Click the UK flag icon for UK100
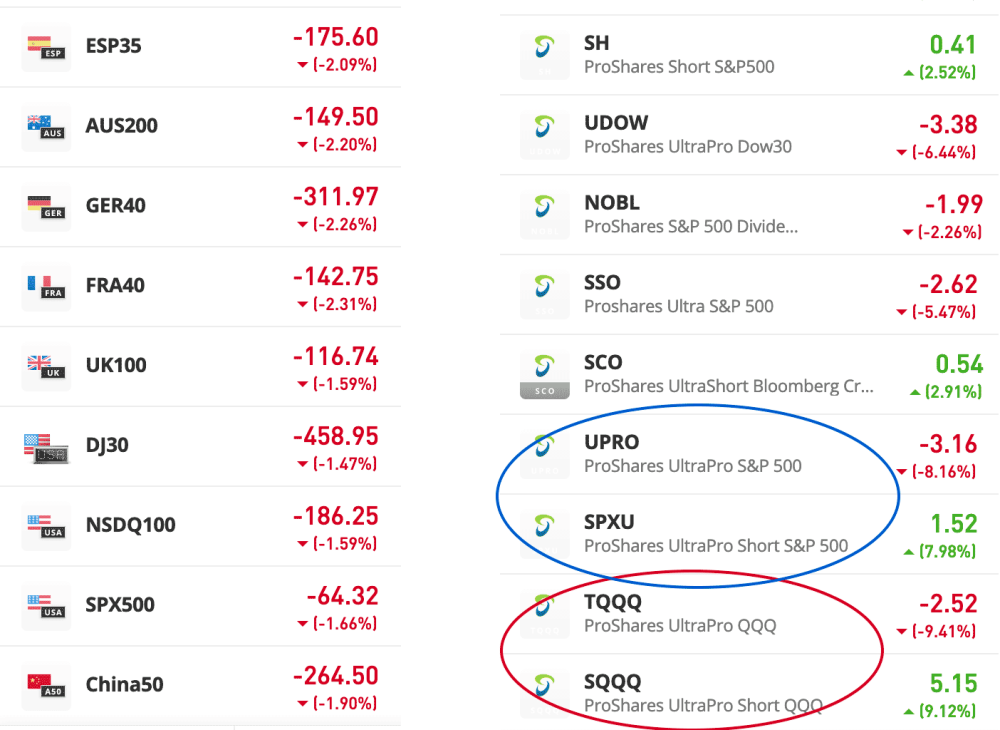 46,367
